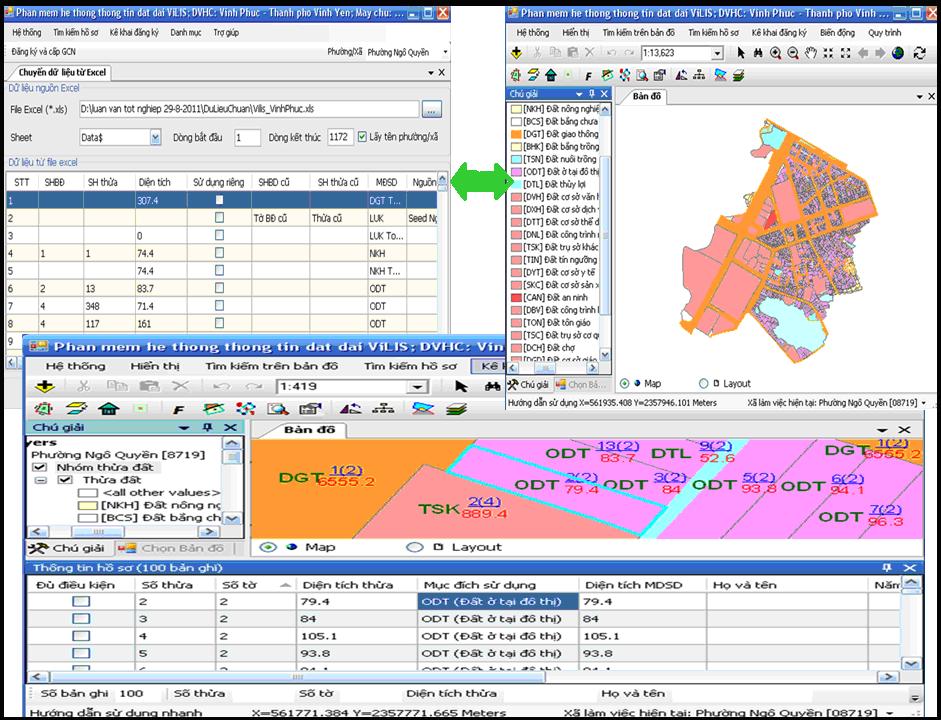Open the Danh mục menu
The image size is (941, 720).
click(x=185, y=32)
